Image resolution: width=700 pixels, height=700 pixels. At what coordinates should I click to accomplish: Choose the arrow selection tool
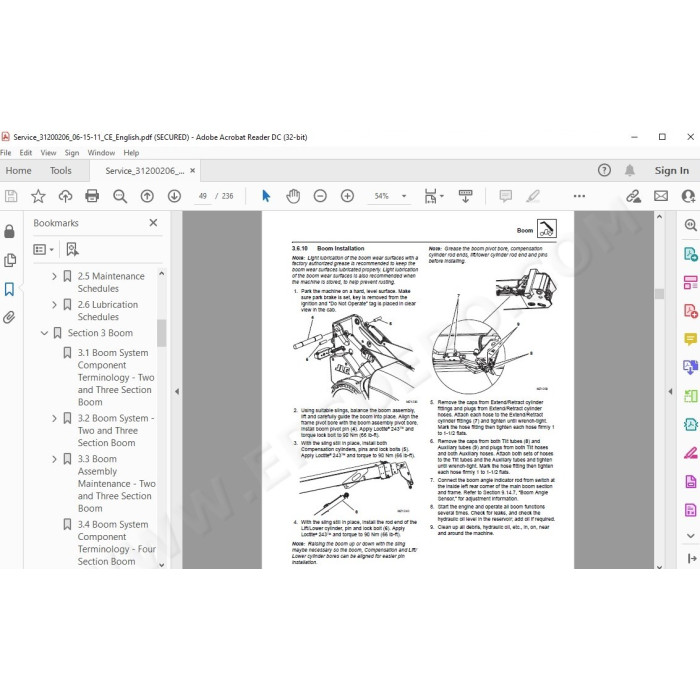pos(266,196)
